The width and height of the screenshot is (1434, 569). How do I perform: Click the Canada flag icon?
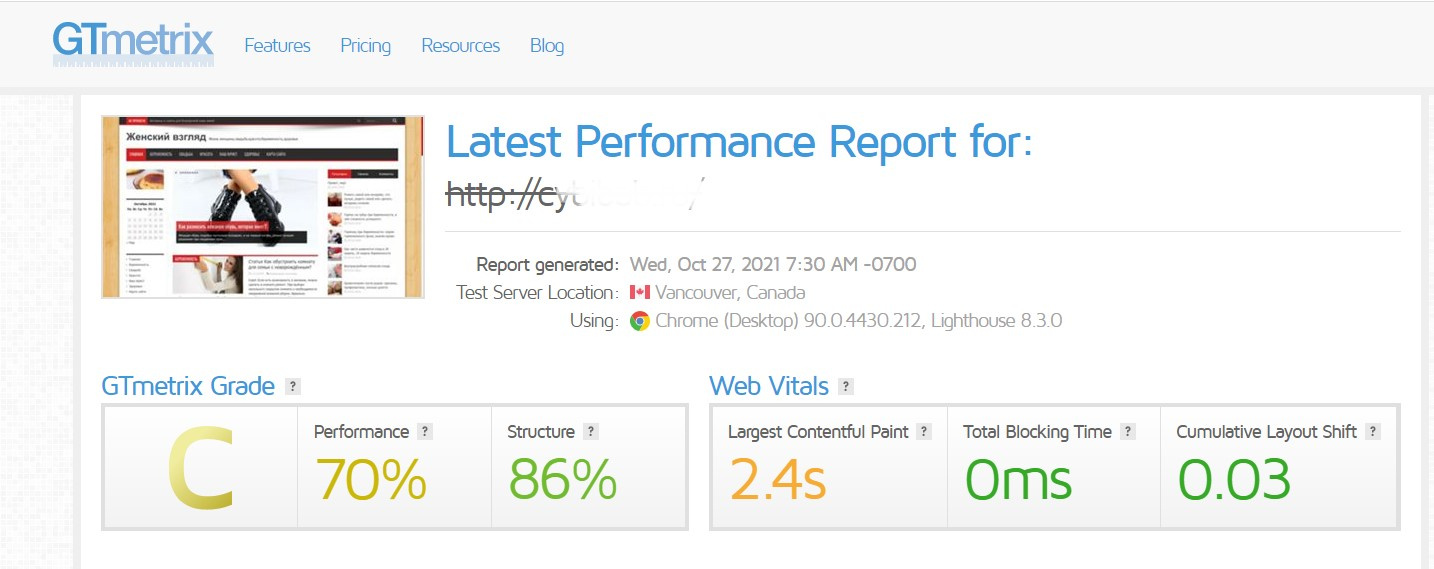click(640, 293)
